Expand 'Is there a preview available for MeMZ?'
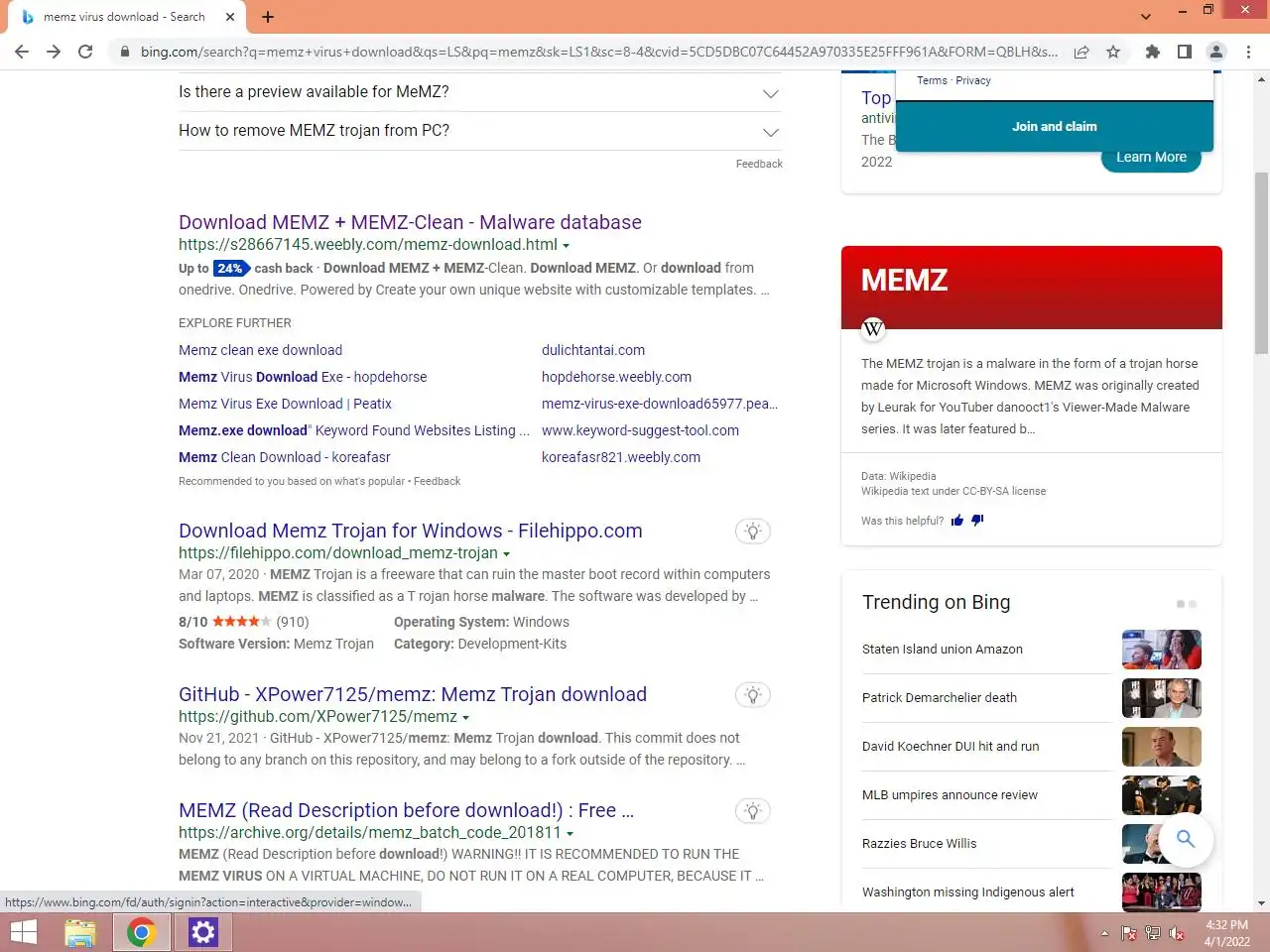Viewport: 1270px width, 952px height. click(x=479, y=92)
